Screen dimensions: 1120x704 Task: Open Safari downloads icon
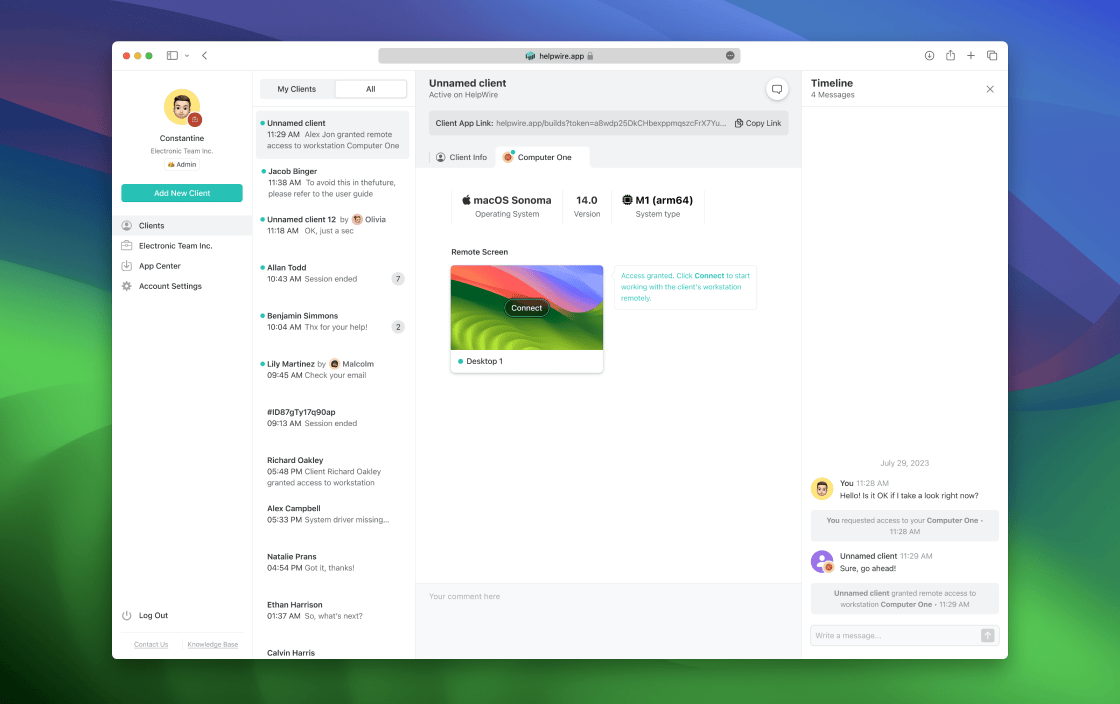click(929, 56)
